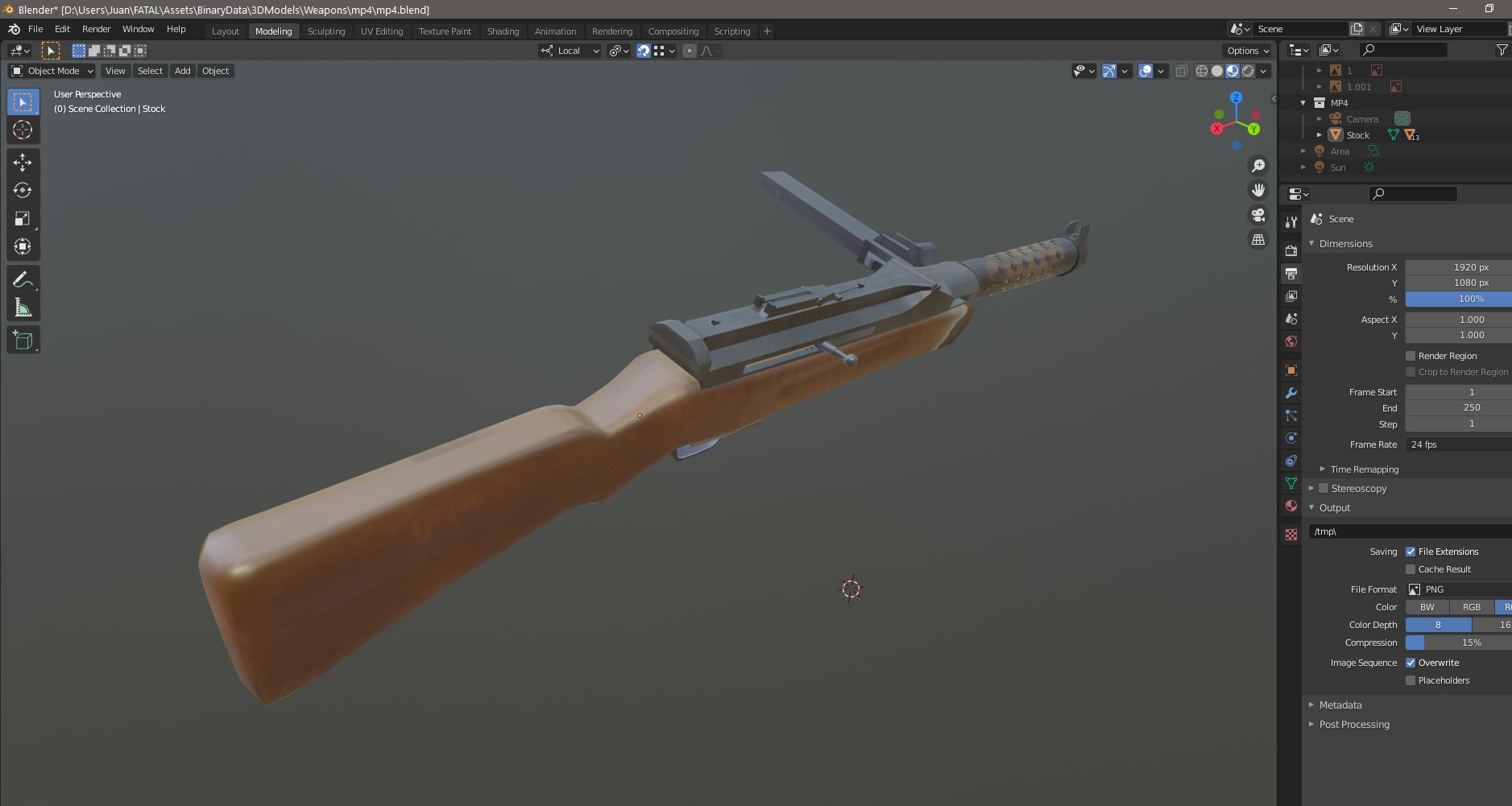Activate the Move tool
Screen dimensions: 1512x806
(x=23, y=163)
